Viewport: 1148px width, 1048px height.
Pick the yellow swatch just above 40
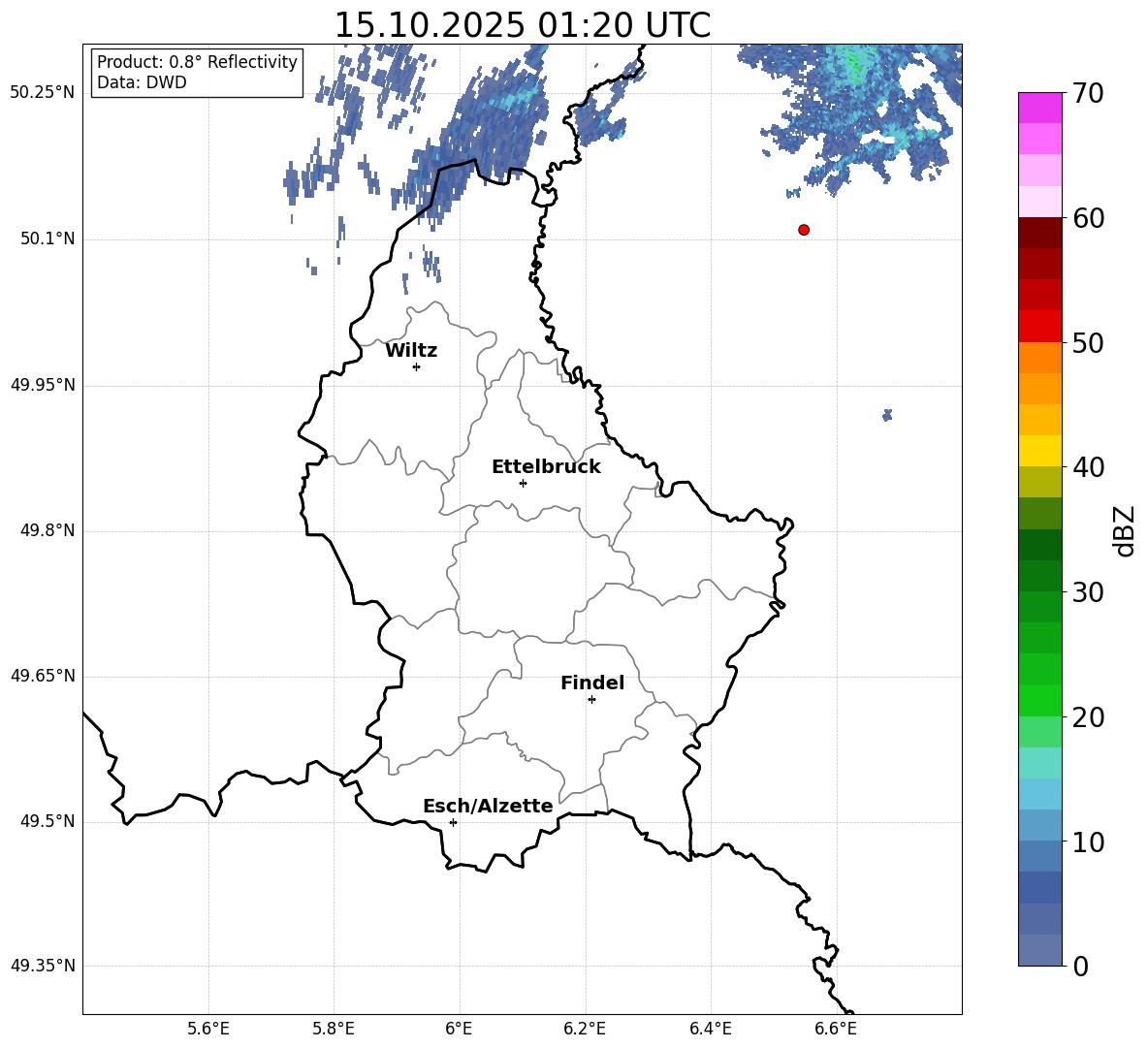tap(1040, 451)
